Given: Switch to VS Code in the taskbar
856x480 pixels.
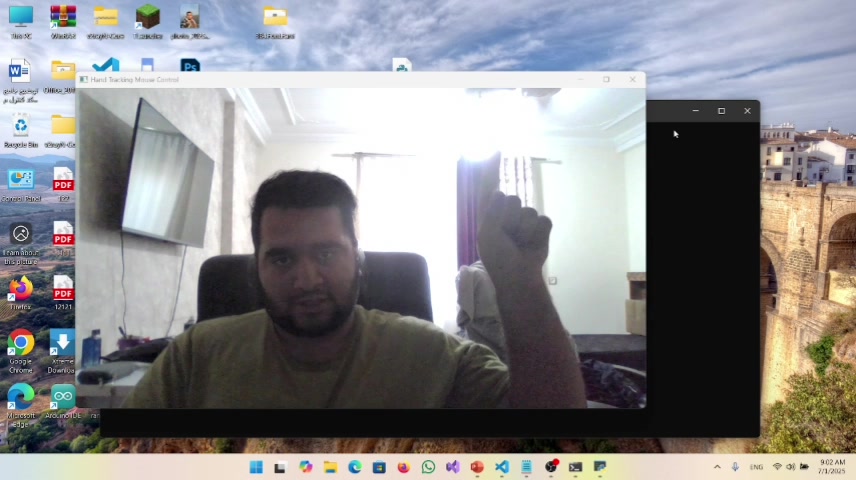Looking at the screenshot, I should (x=502, y=467).
